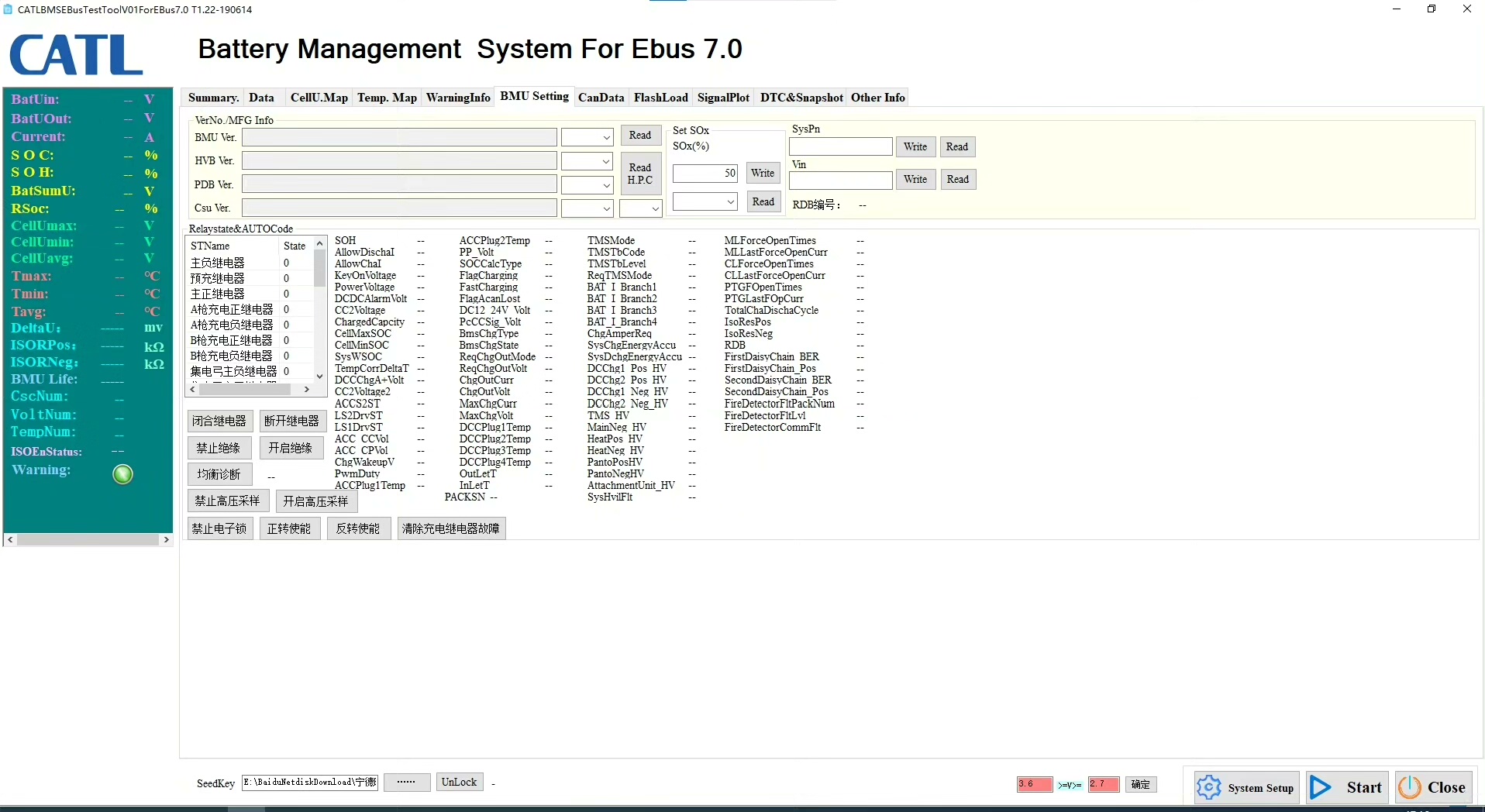
Task: Select the WarningInfo tab
Action: (x=458, y=98)
